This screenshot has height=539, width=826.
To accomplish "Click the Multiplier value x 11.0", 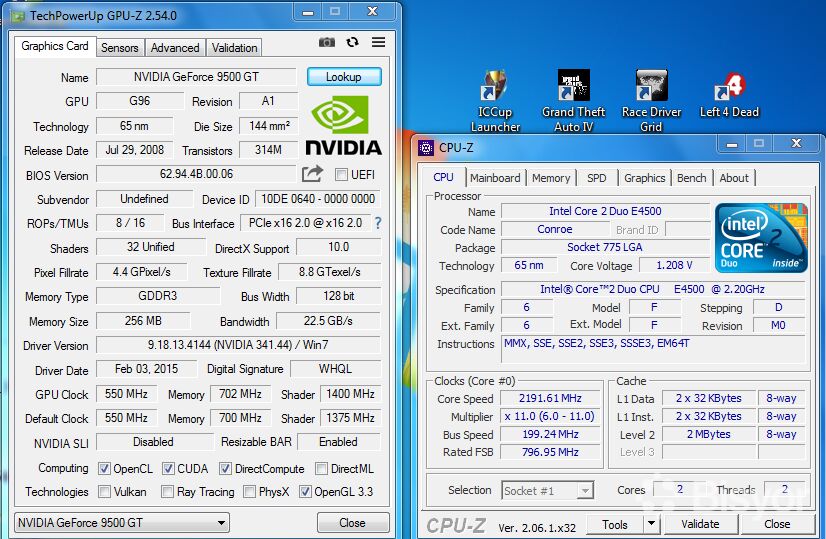I will [550, 416].
